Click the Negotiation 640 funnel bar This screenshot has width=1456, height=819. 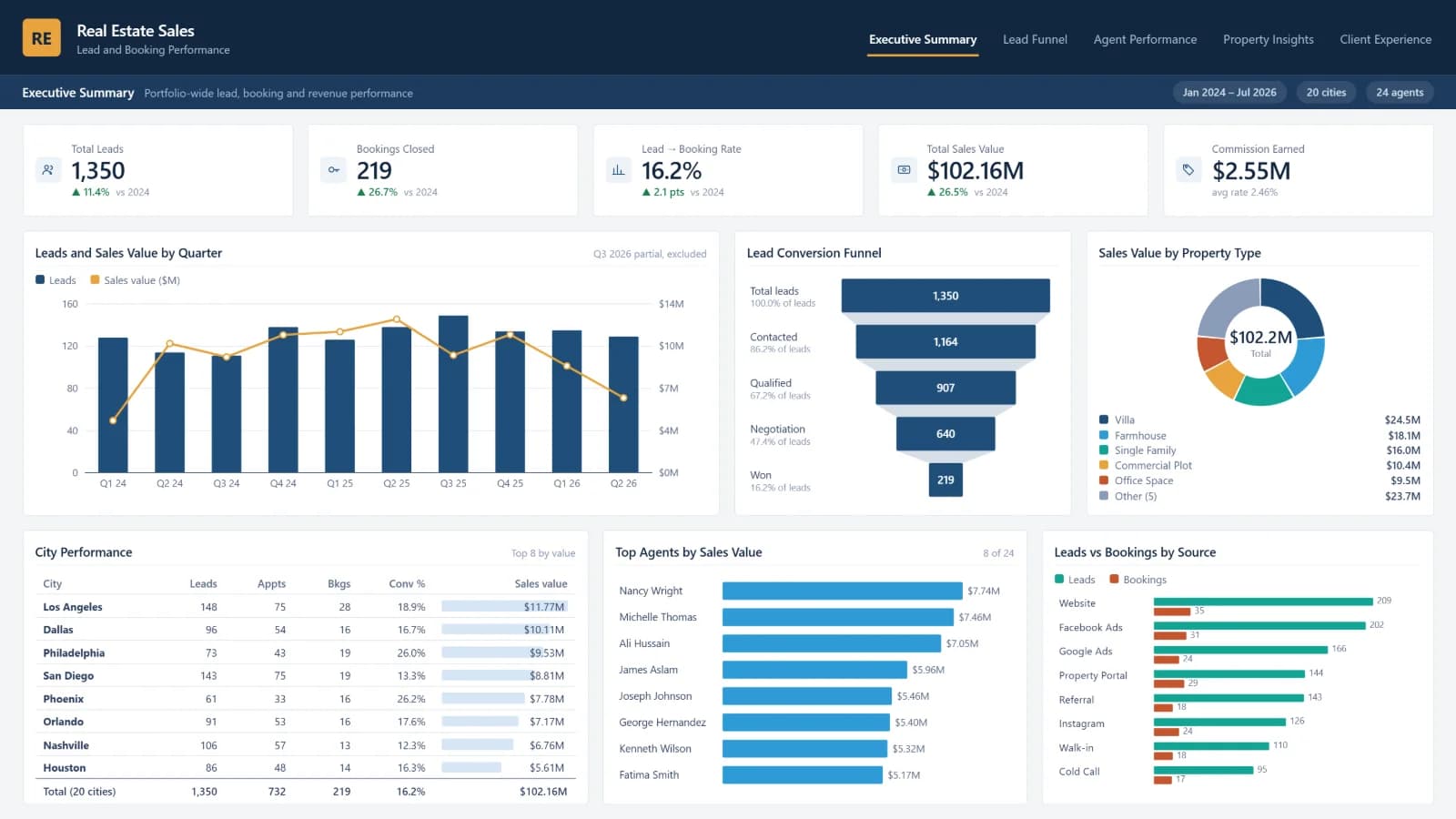[x=945, y=434]
